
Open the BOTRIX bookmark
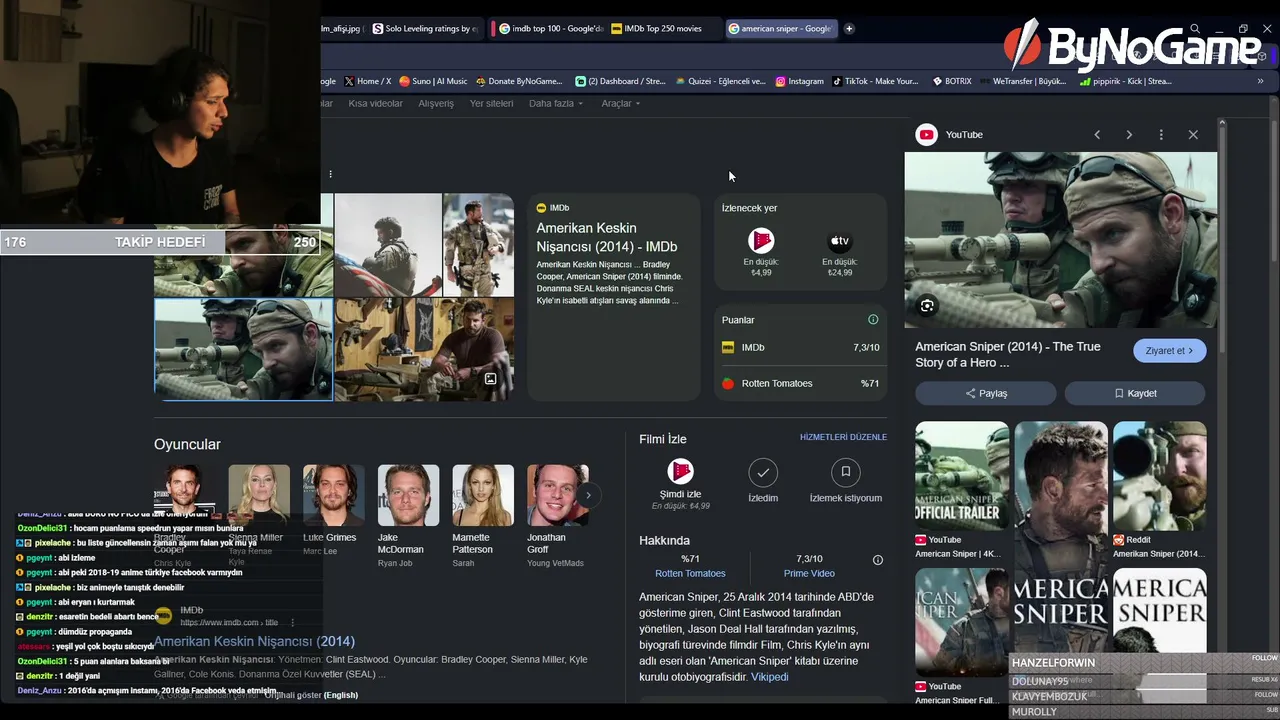point(952,81)
